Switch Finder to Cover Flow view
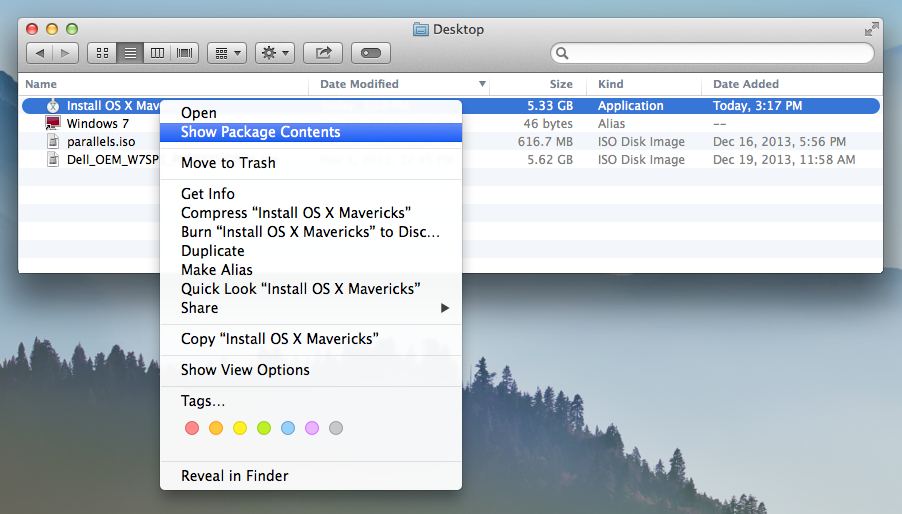Screen dimensions: 902x514 pyautogui.click(x=185, y=53)
